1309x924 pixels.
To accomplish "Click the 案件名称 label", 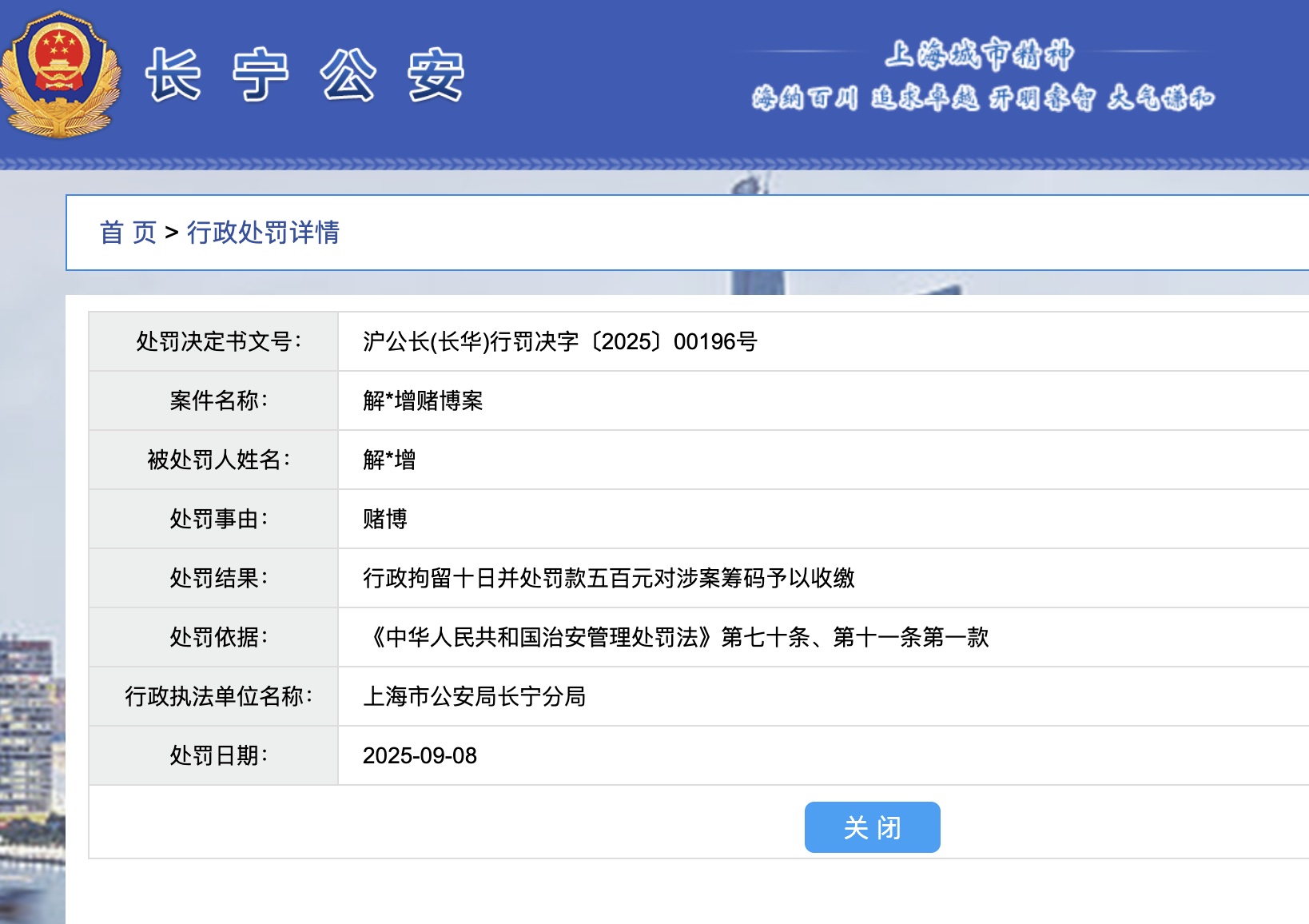I will click(219, 400).
